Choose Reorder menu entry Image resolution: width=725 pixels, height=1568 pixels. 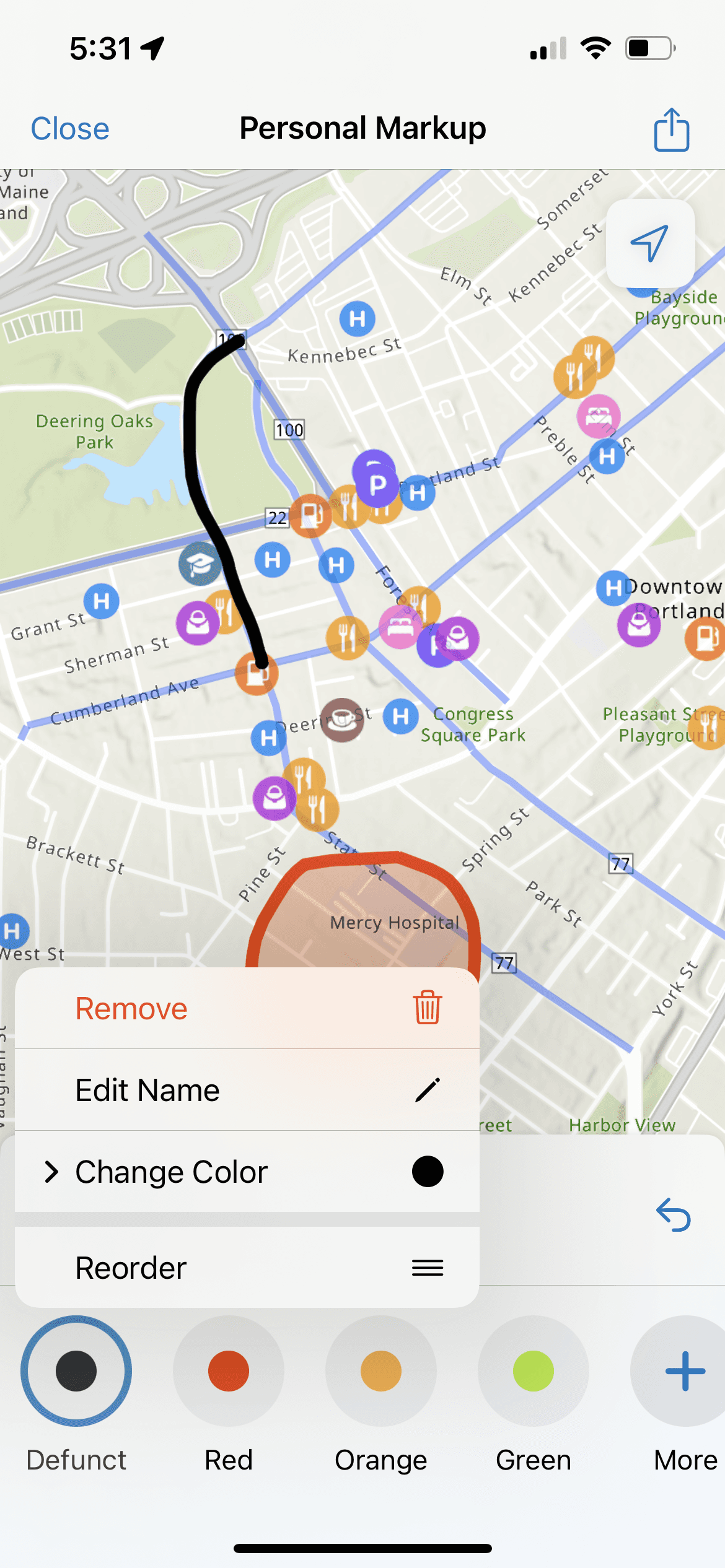[247, 1268]
